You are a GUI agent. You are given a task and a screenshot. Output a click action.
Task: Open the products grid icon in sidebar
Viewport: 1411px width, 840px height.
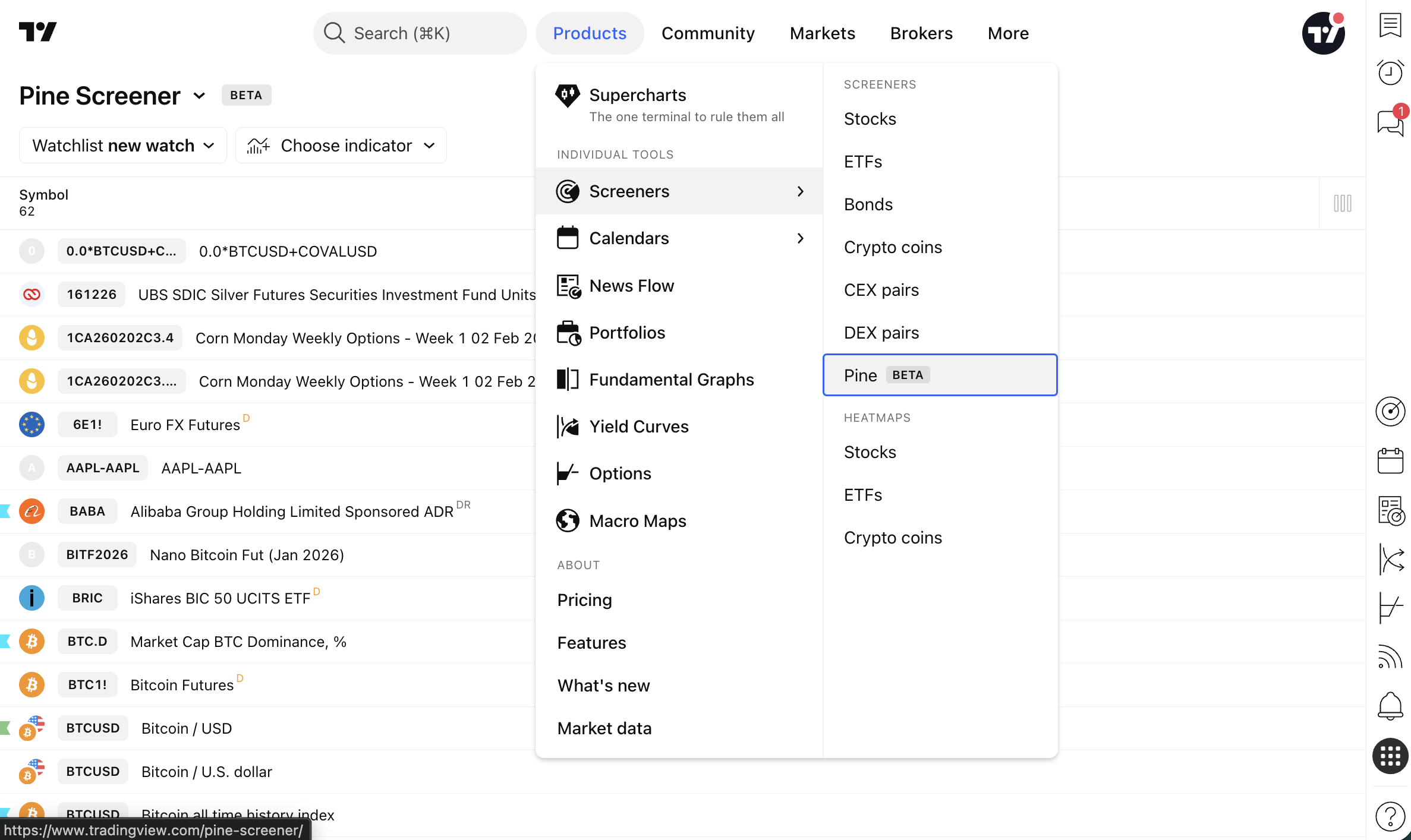click(x=1390, y=756)
